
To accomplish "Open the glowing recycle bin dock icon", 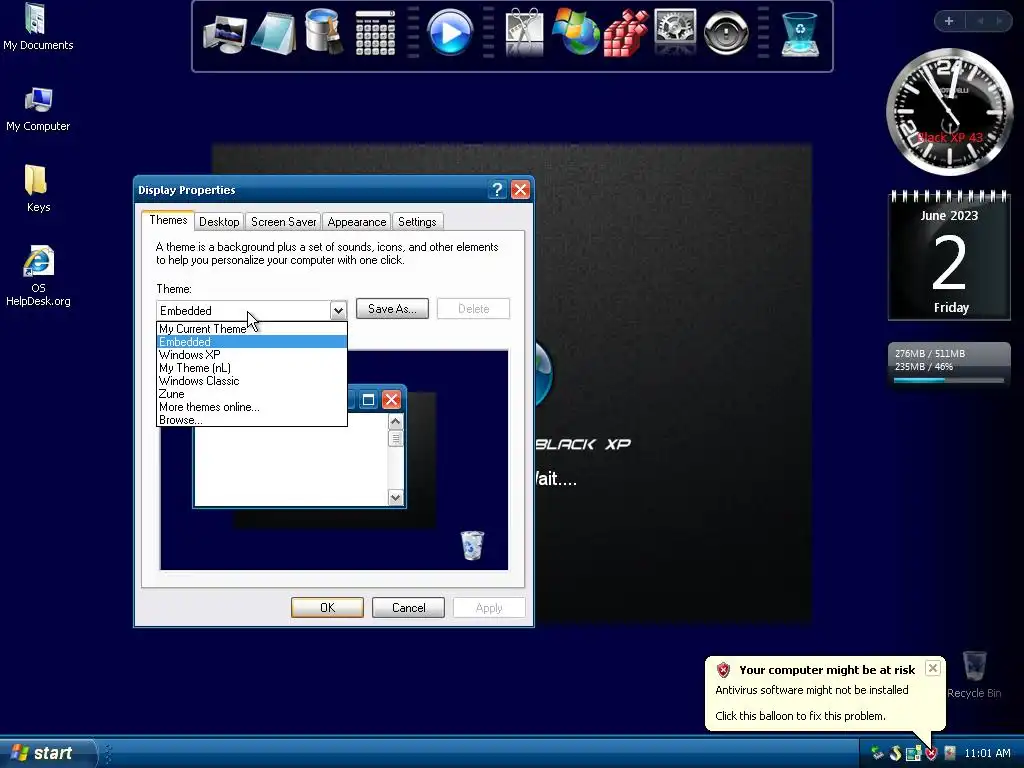I will click(799, 34).
